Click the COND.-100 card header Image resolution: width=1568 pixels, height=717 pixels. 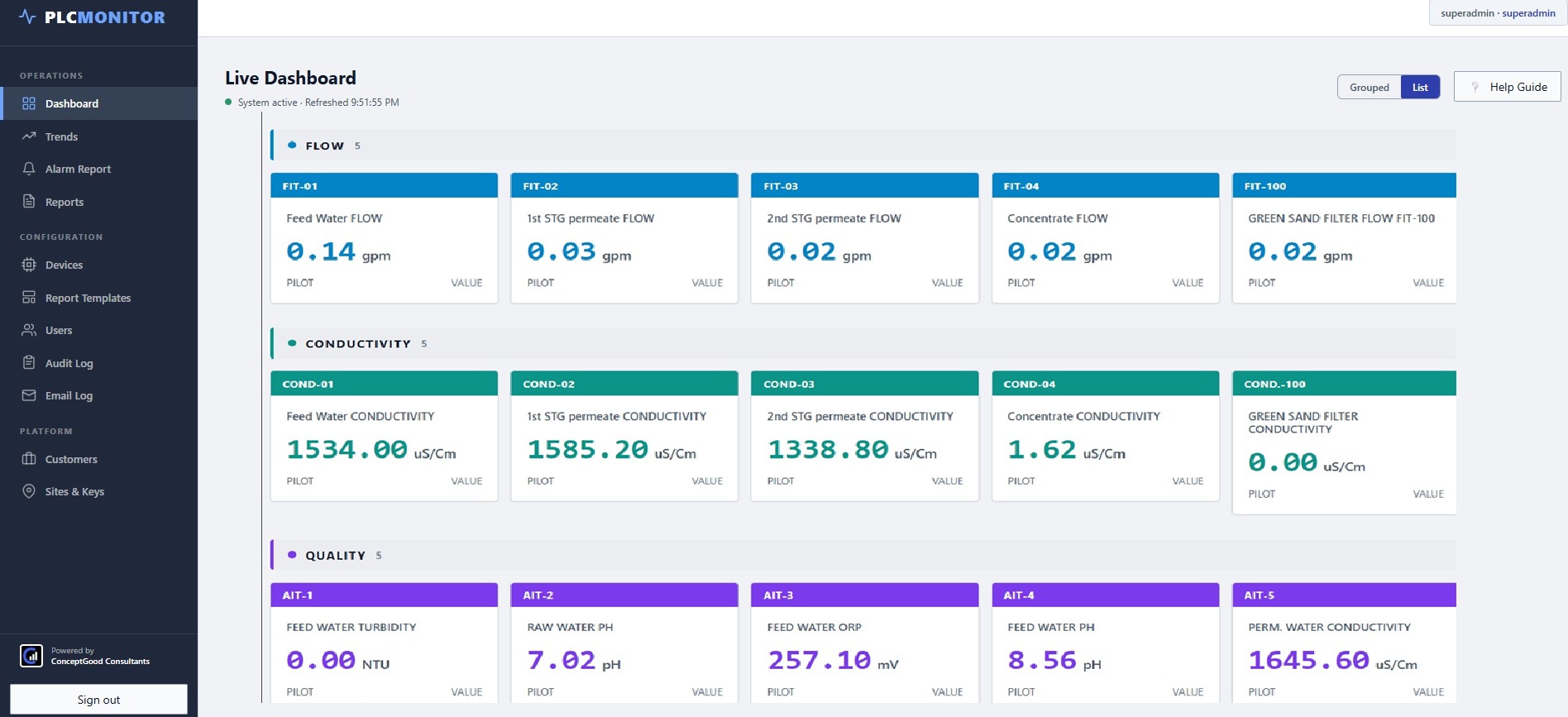coord(1345,384)
